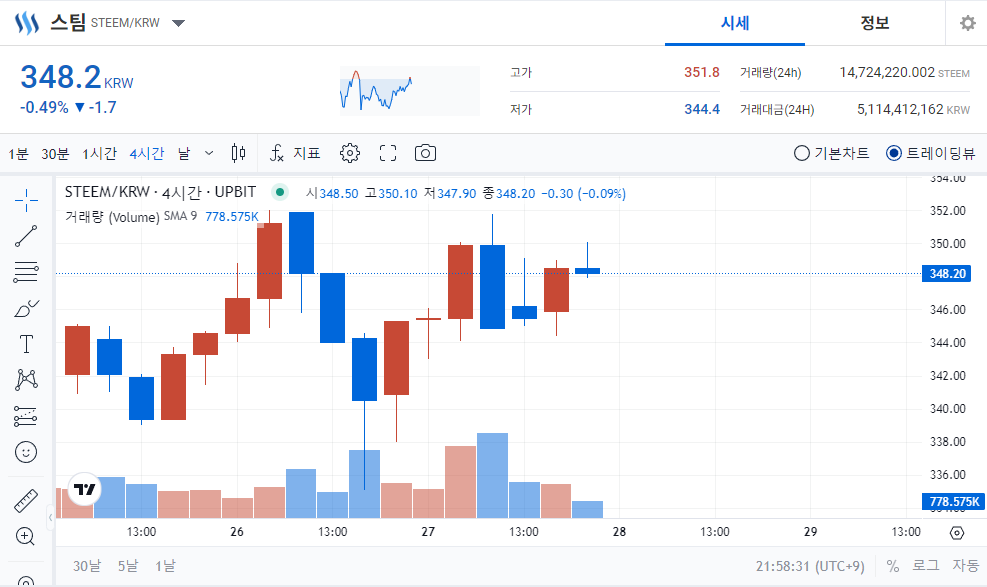Image resolution: width=987 pixels, height=587 pixels.
Task: Open price axis settings gear icon
Action: pyautogui.click(x=957, y=533)
